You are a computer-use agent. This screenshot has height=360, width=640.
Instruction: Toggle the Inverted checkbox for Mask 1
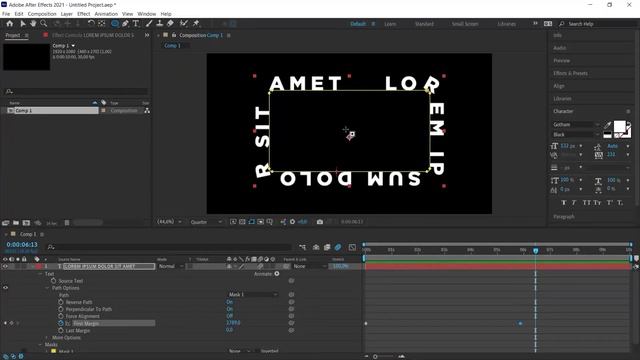pyautogui.click(x=257, y=351)
